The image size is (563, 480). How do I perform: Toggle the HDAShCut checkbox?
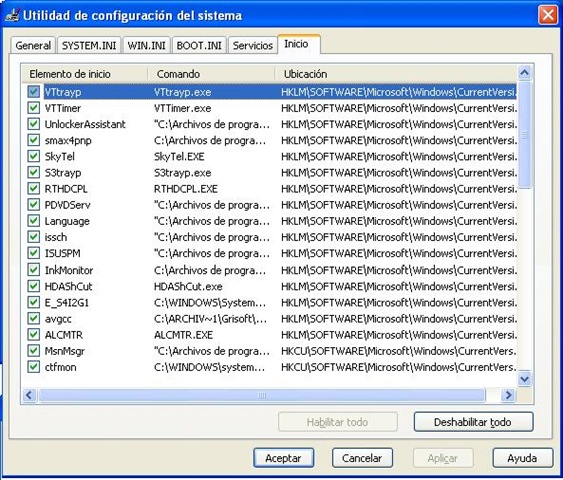click(34, 286)
